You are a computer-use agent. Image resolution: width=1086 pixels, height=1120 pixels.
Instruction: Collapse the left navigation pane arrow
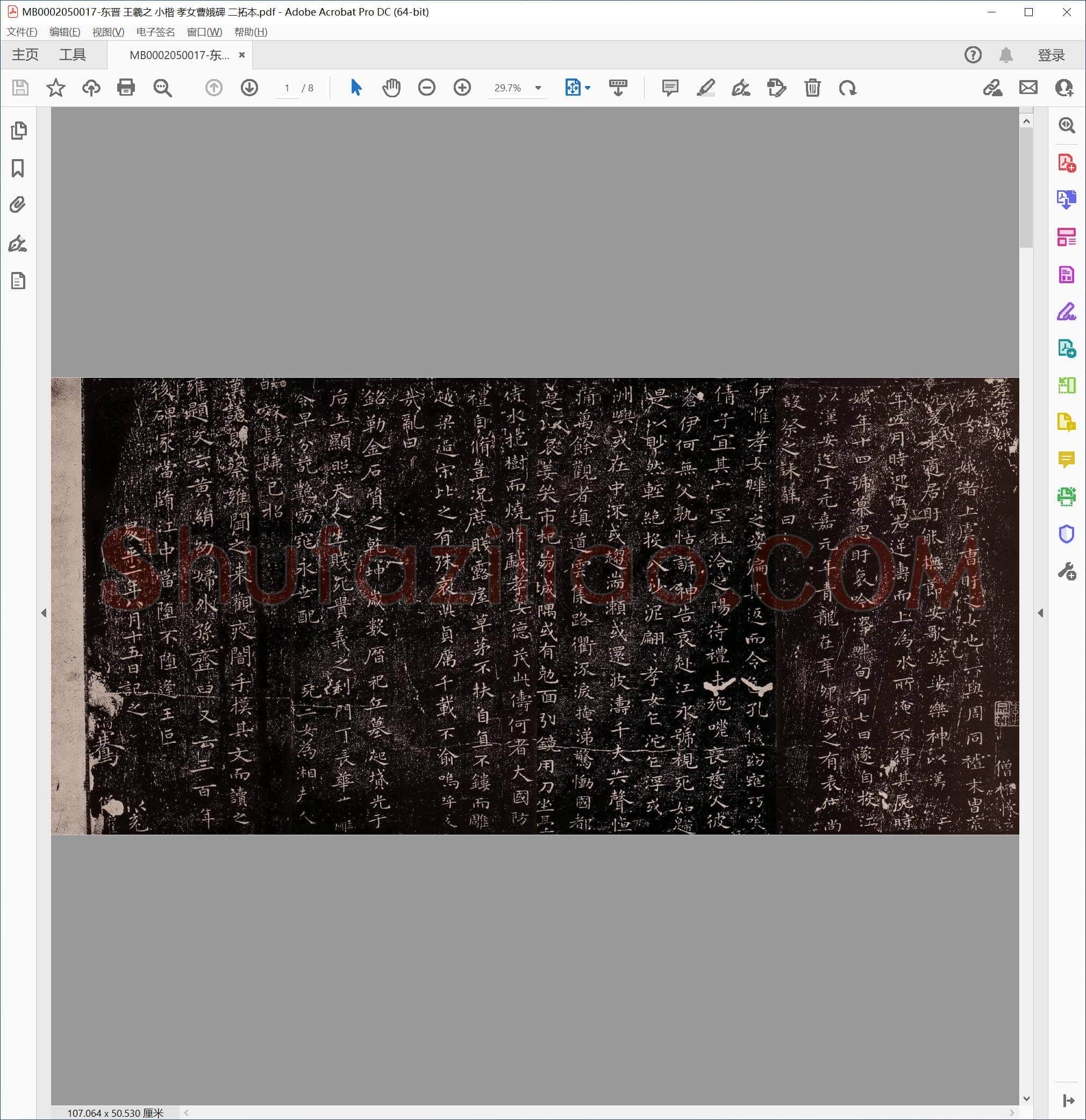44,613
